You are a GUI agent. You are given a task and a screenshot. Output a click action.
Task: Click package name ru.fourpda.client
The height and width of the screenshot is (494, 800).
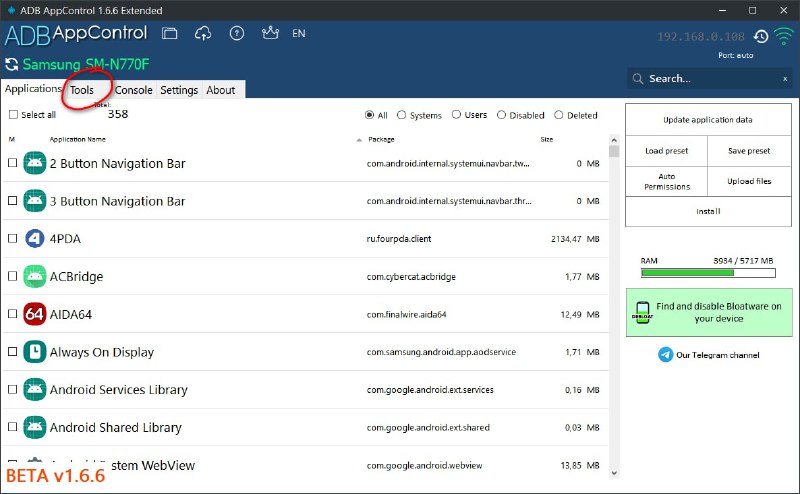pos(398,239)
